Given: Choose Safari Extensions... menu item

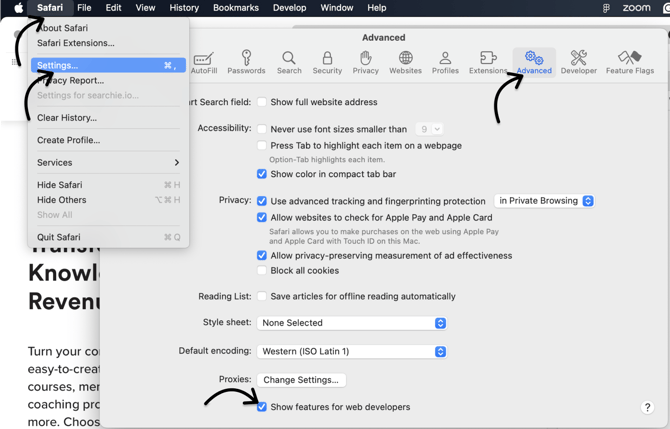Looking at the screenshot, I should coord(108,43).
